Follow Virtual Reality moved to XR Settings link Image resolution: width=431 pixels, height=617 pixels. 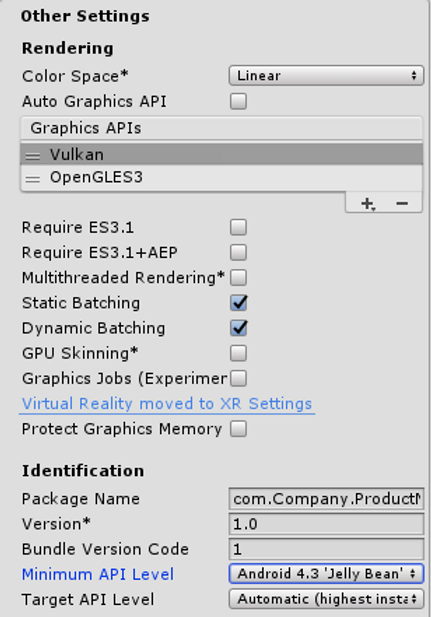(167, 404)
